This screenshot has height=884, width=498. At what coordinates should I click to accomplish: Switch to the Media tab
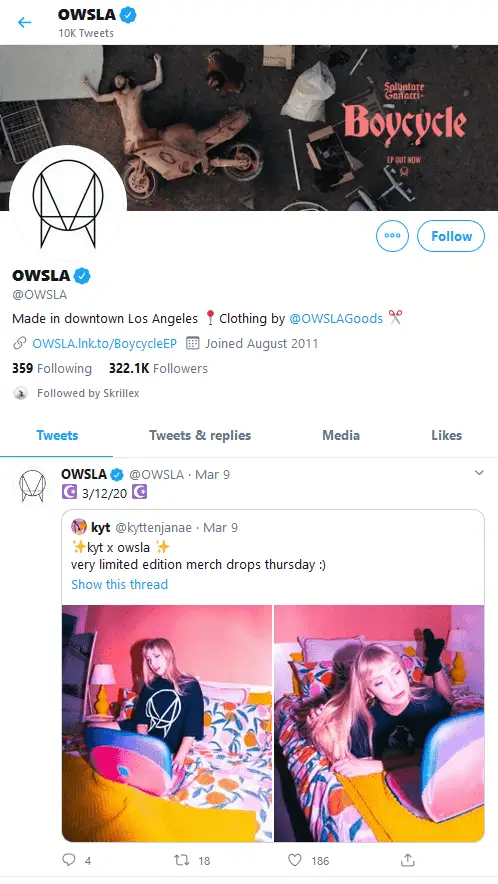(x=341, y=435)
